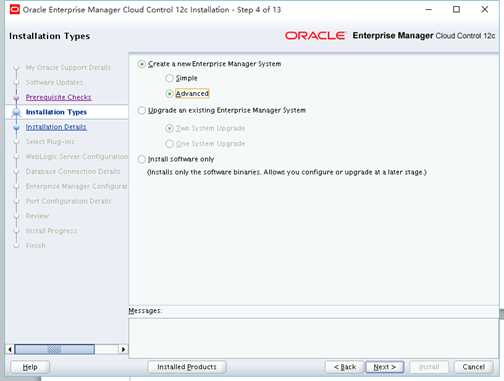Click the right arrow of sidebar scrollbar
The image size is (504, 381).
click(x=123, y=349)
